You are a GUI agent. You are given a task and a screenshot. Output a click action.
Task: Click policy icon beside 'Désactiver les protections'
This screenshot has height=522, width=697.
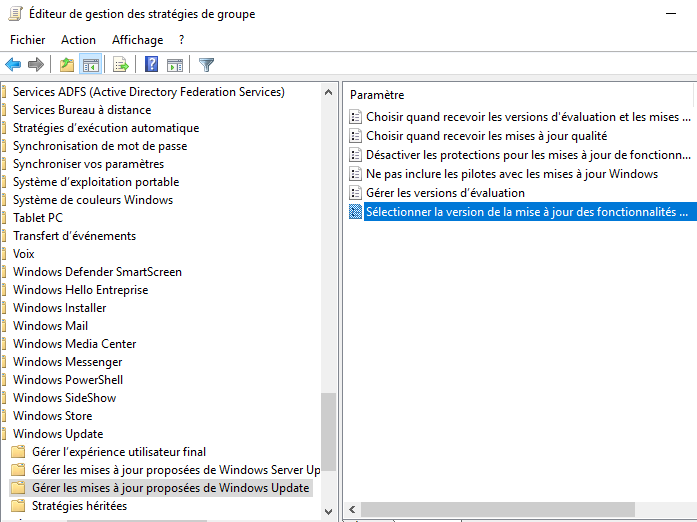click(x=355, y=155)
